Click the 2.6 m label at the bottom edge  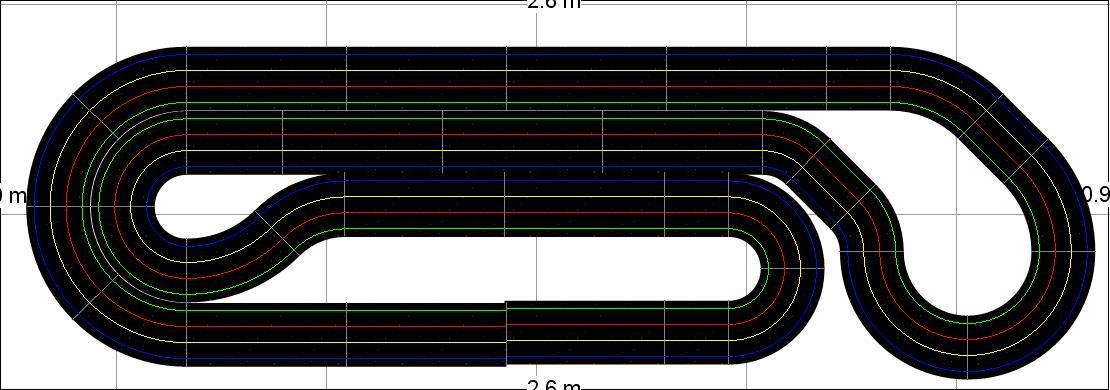tap(554, 385)
